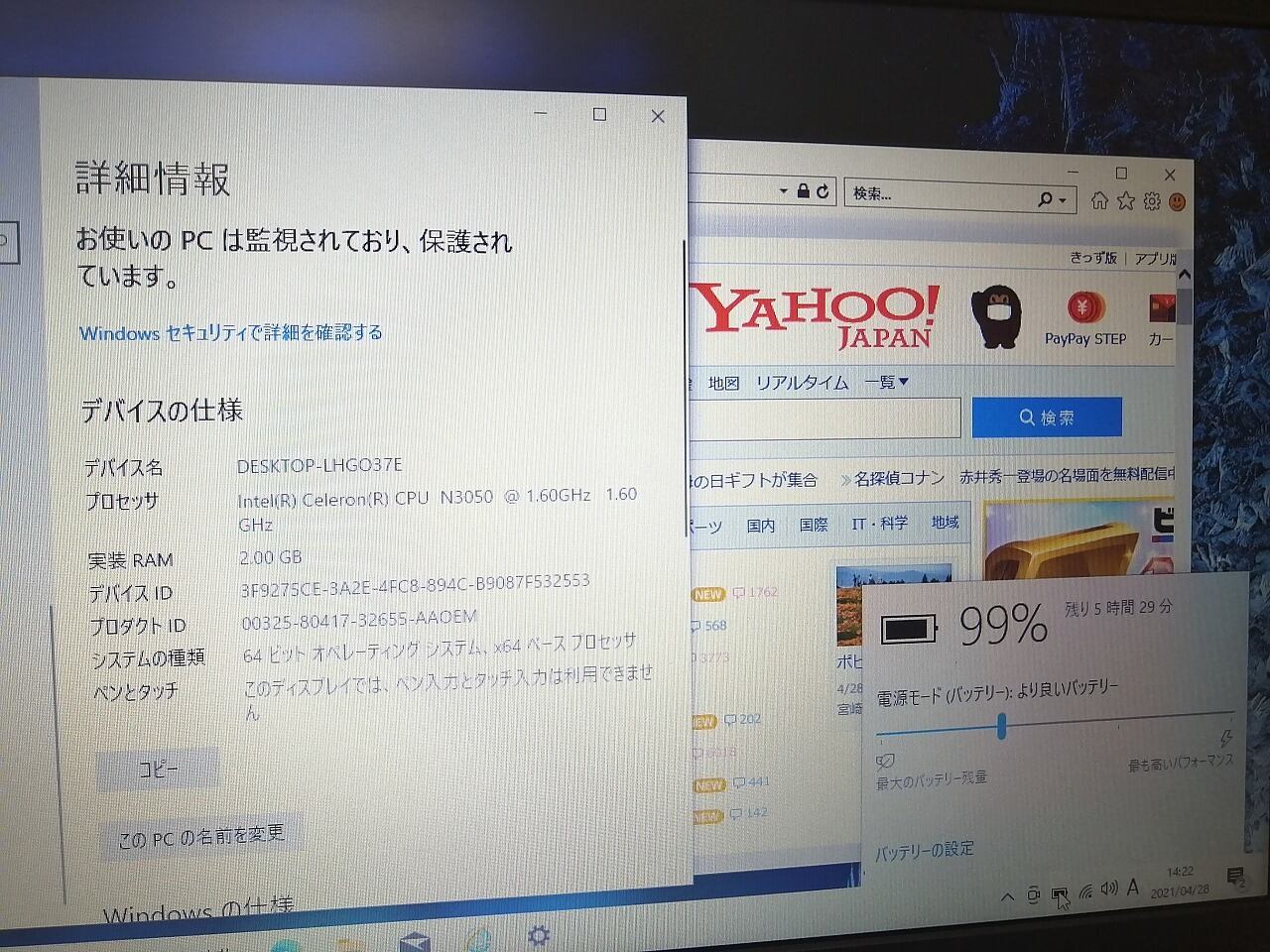Click the 詳細情報 page title
This screenshot has width=1270, height=952.
tap(153, 179)
